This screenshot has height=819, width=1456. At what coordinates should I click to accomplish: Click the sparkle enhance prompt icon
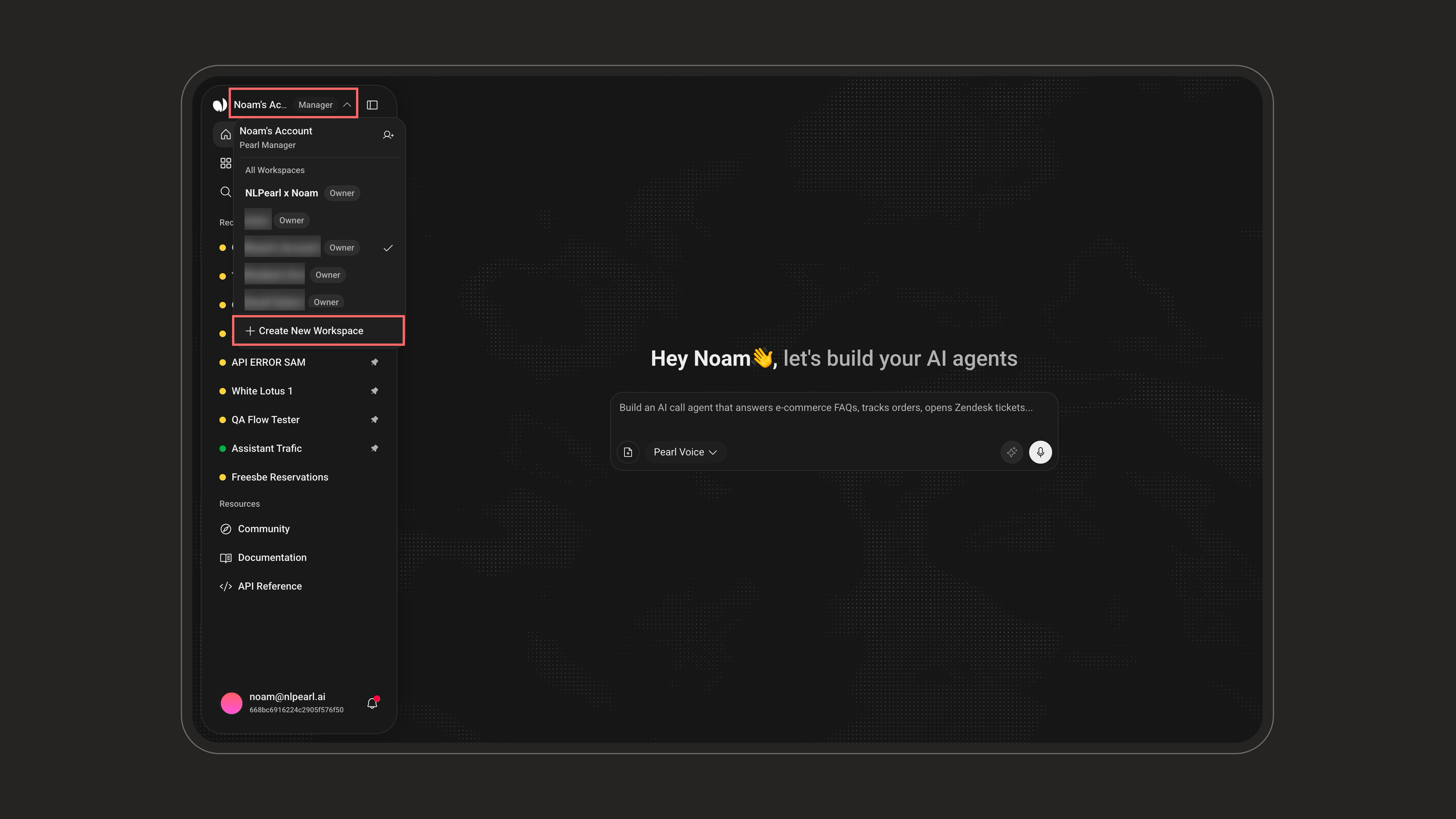(x=1012, y=452)
